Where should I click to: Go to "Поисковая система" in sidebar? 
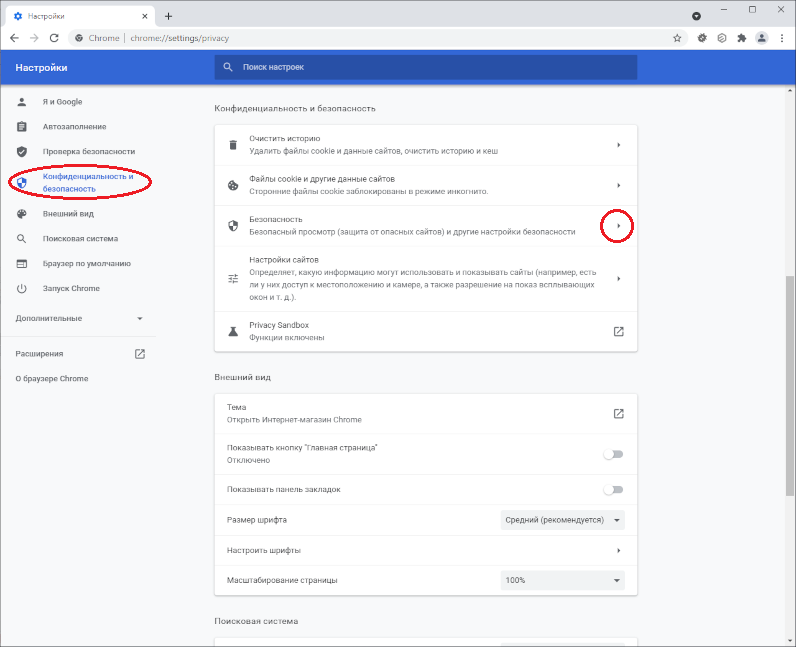click(80, 239)
